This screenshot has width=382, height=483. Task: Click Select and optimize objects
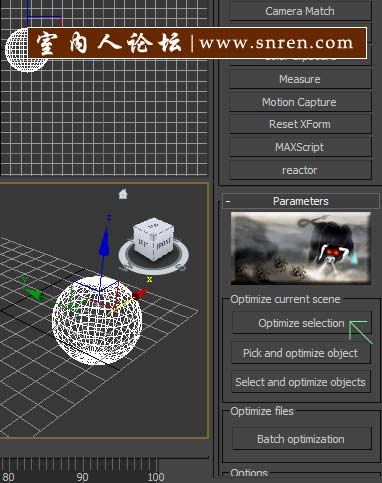(301, 382)
